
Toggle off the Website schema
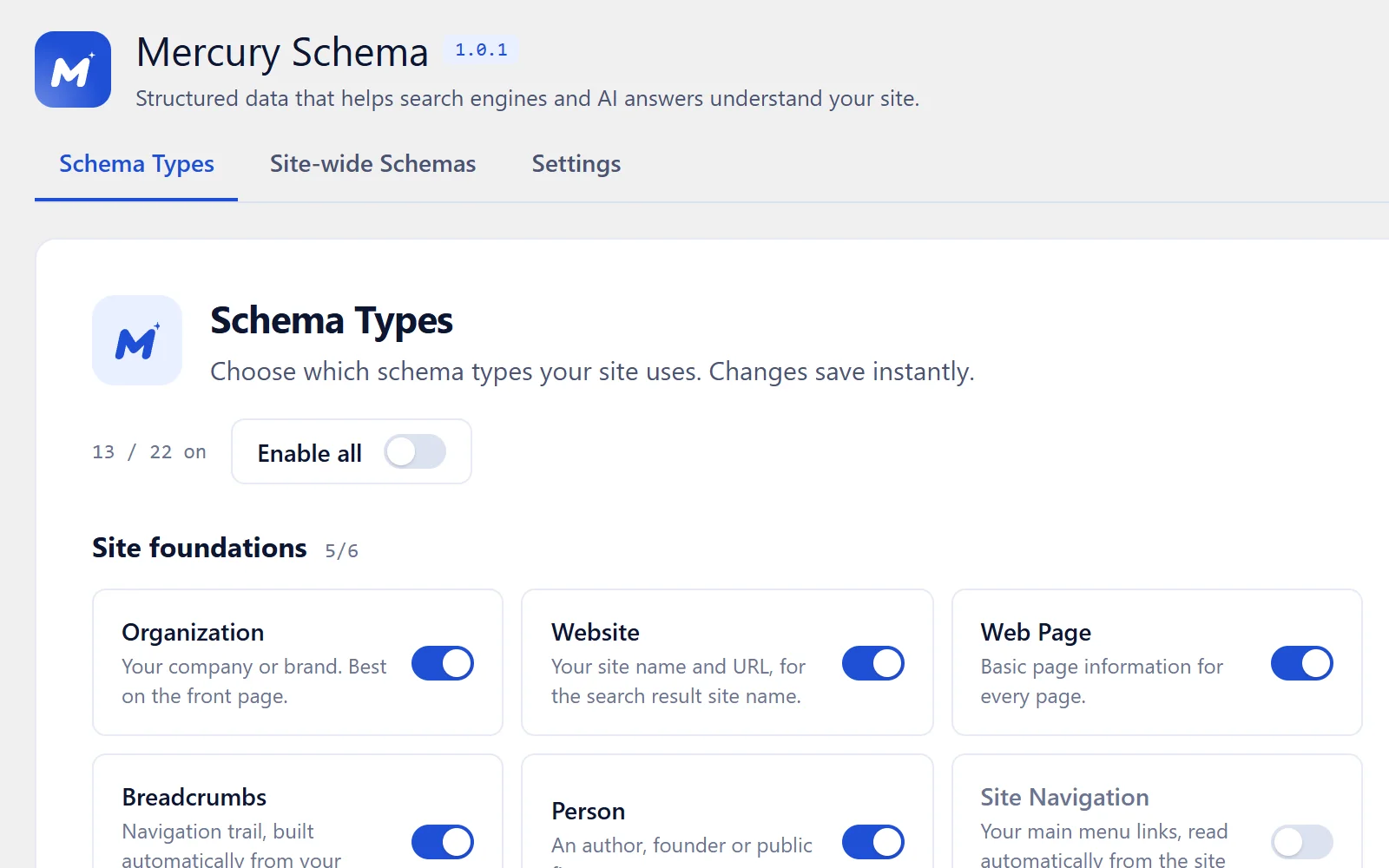[873, 663]
